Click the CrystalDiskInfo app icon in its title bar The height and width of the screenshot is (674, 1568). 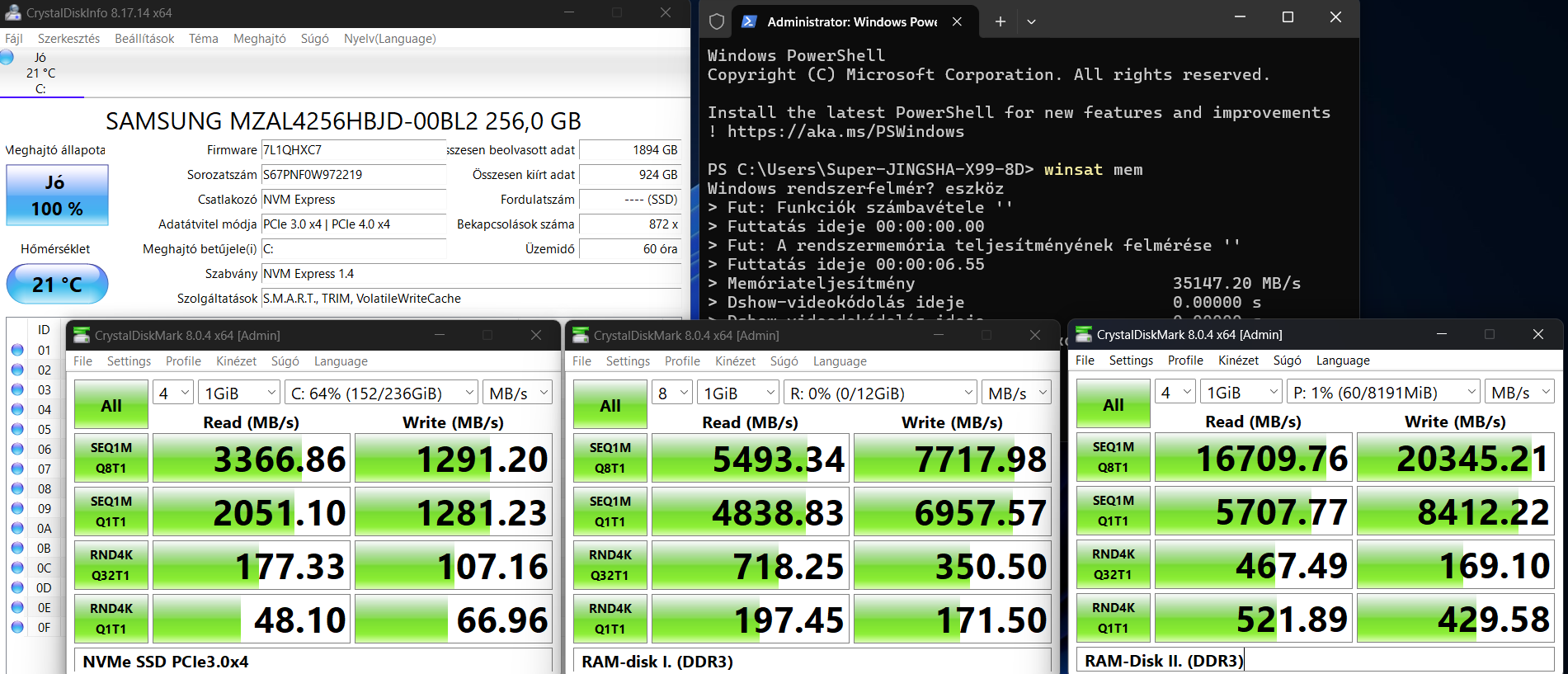[x=12, y=12]
